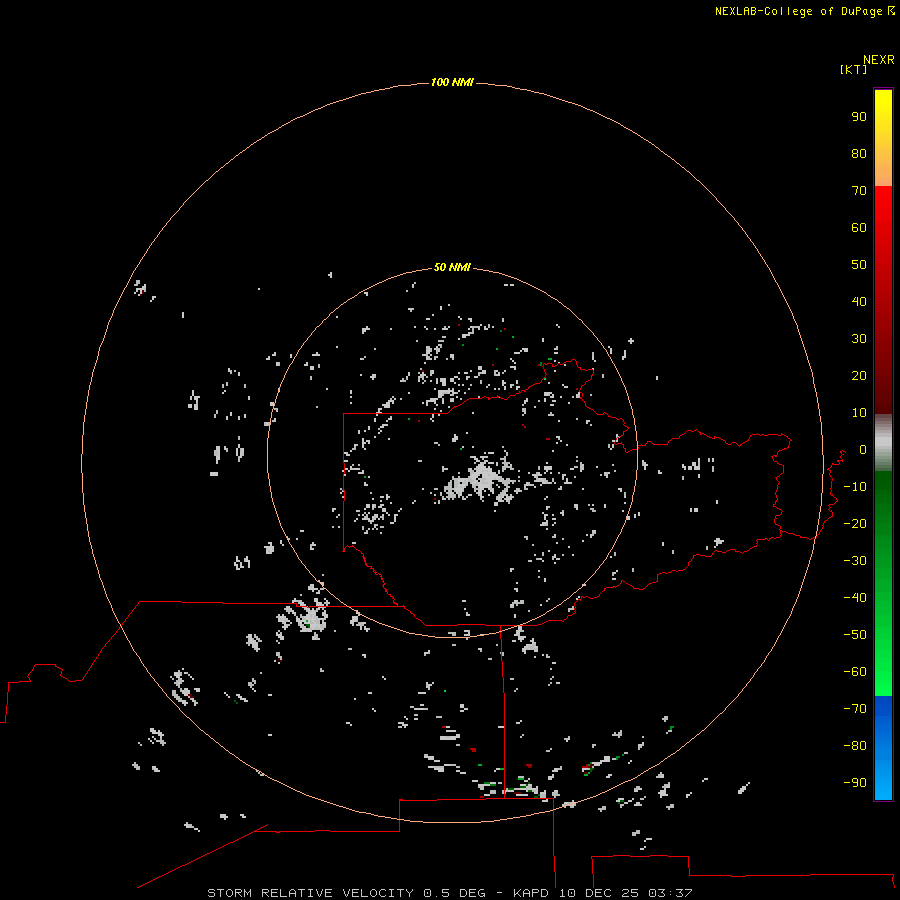Image resolution: width=900 pixels, height=900 pixels.
Task: Click the yellow top segment of color bar
Action: click(883, 138)
